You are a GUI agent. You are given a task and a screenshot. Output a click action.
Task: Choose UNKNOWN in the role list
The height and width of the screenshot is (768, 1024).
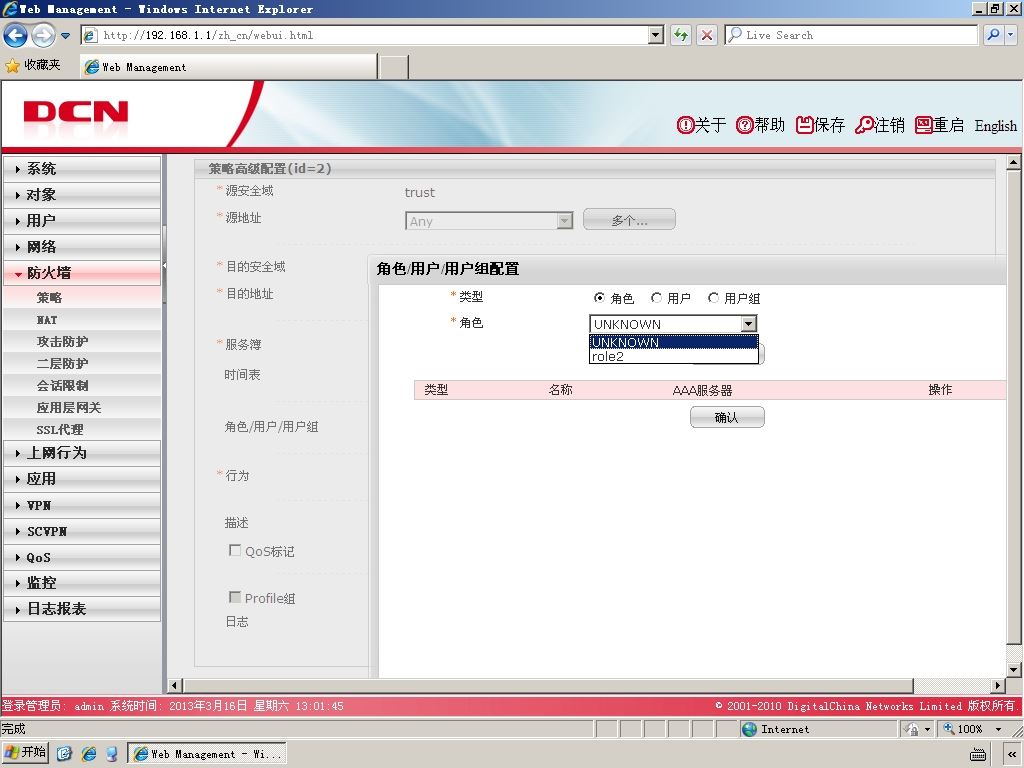click(673, 342)
